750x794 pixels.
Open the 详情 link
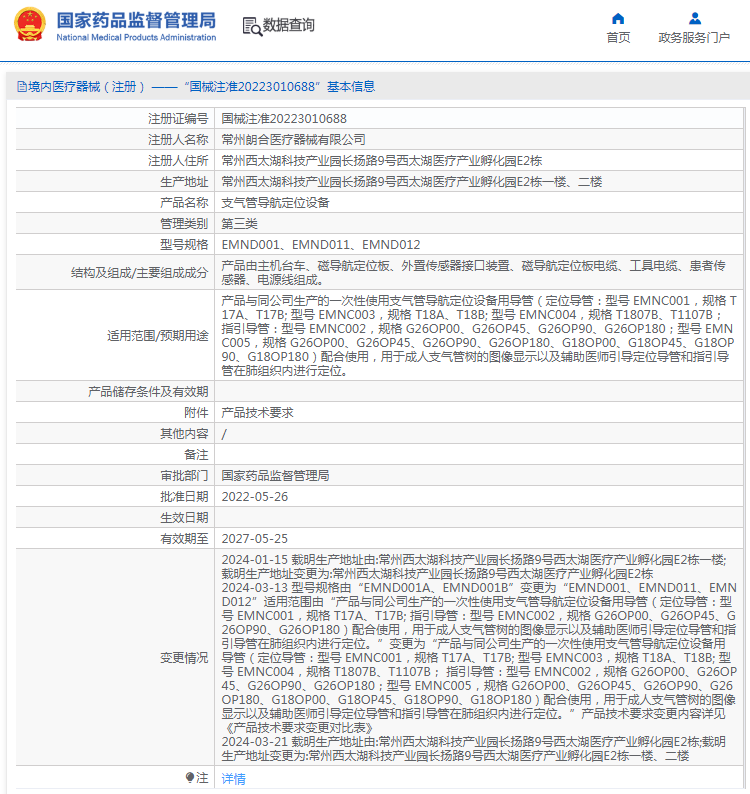[233, 778]
